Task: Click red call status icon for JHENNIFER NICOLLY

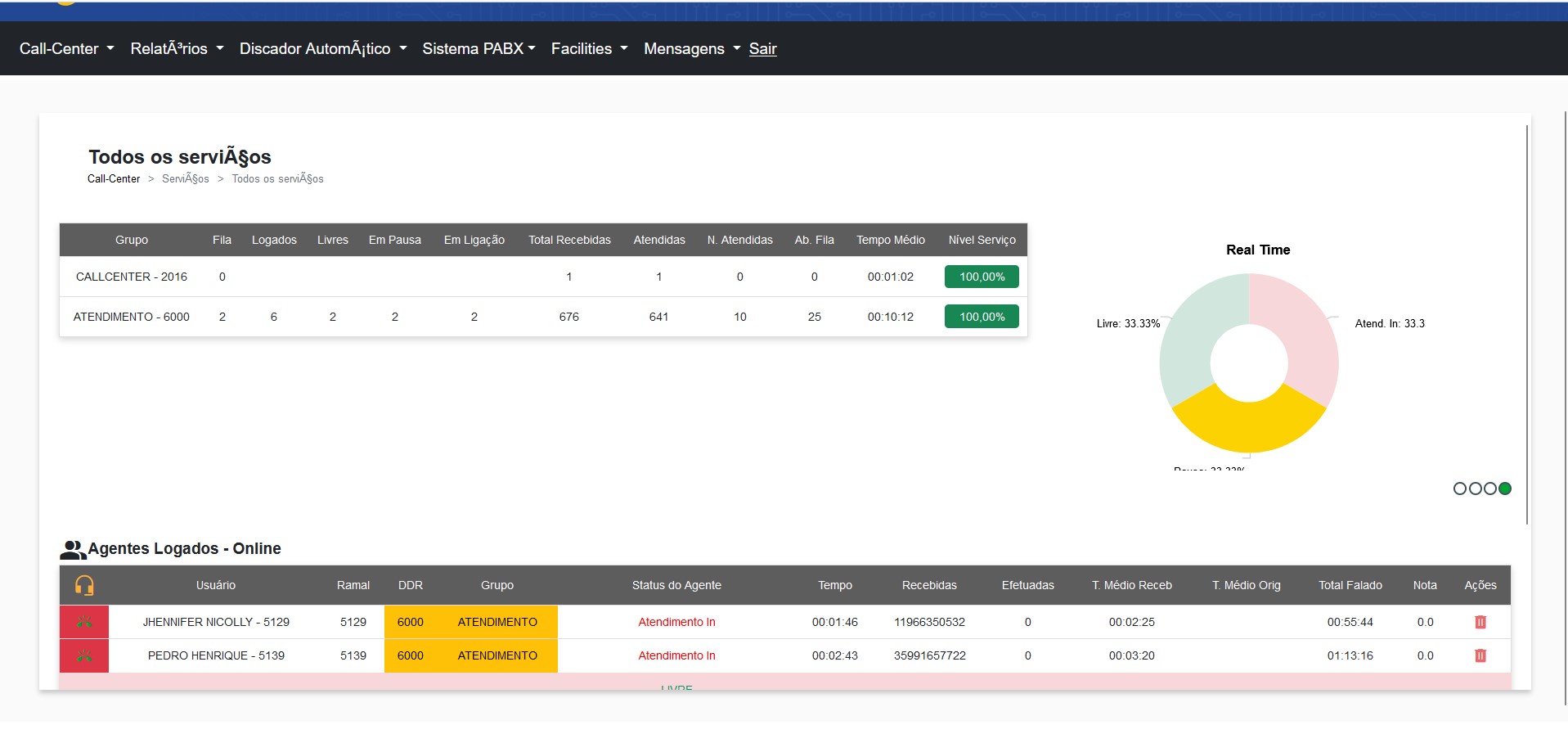Action: coord(84,622)
